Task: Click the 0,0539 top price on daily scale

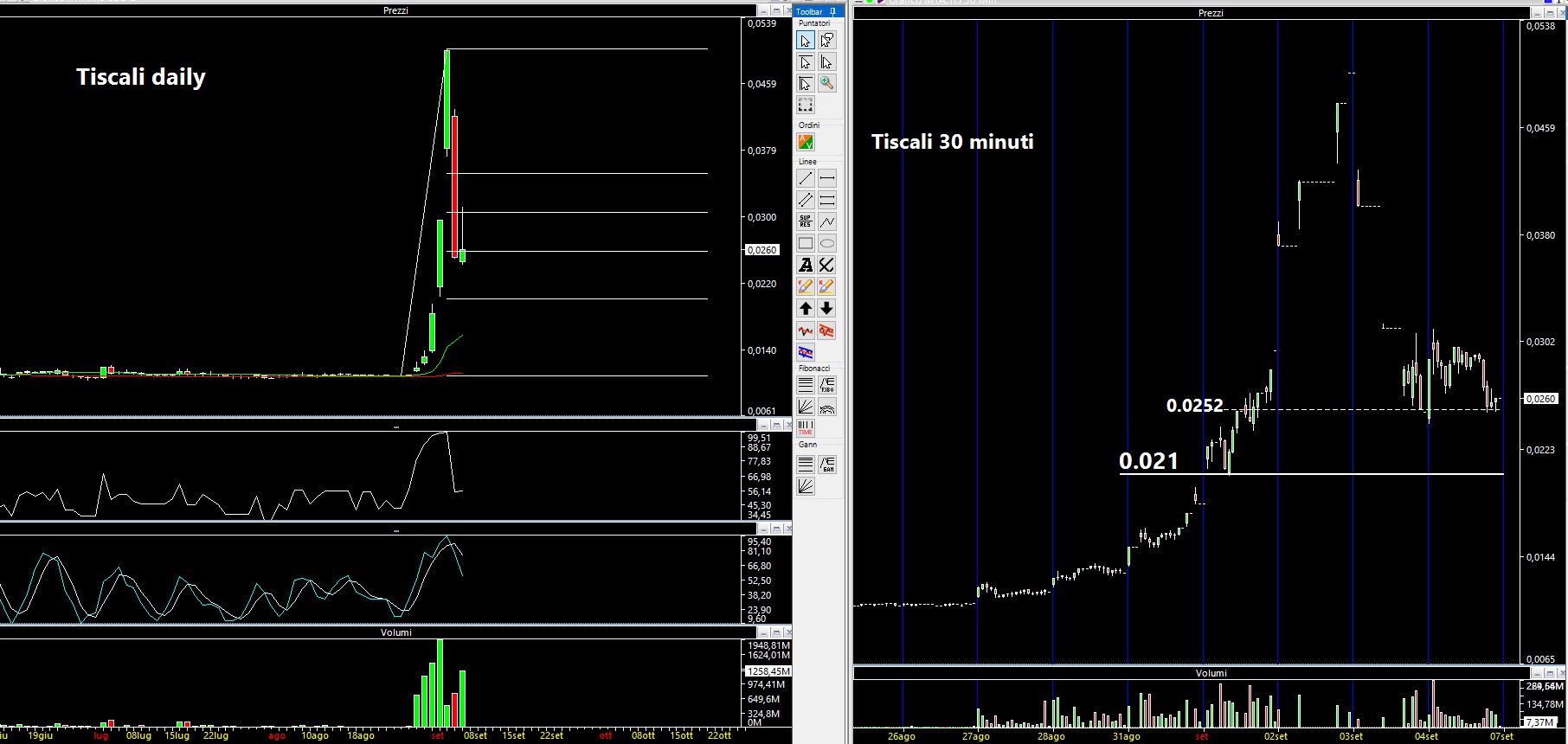Action: pyautogui.click(x=762, y=23)
